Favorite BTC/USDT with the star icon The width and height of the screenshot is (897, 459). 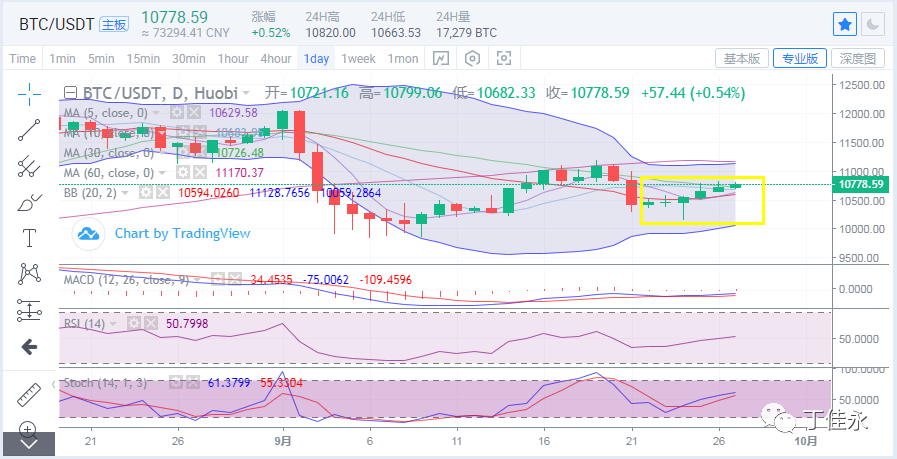pos(844,25)
